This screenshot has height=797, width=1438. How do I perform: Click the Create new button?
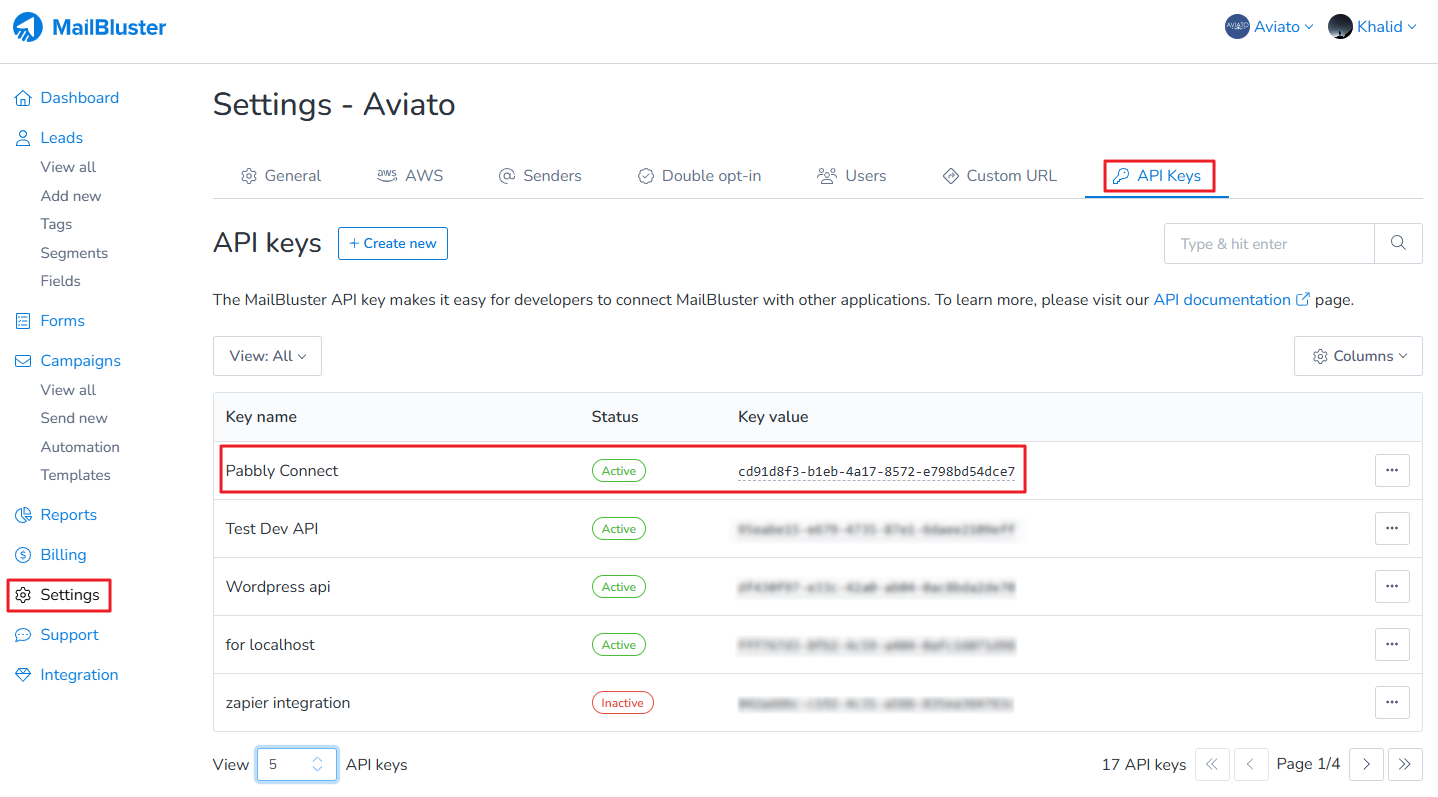393,243
